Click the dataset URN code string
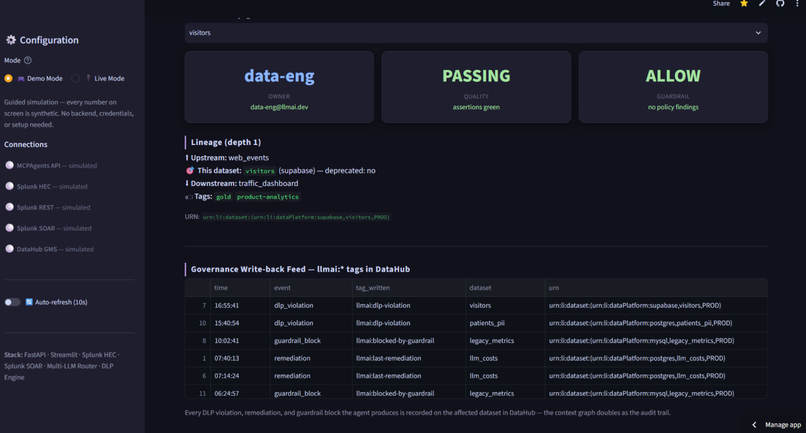This screenshot has height=433, width=806. tap(296, 217)
